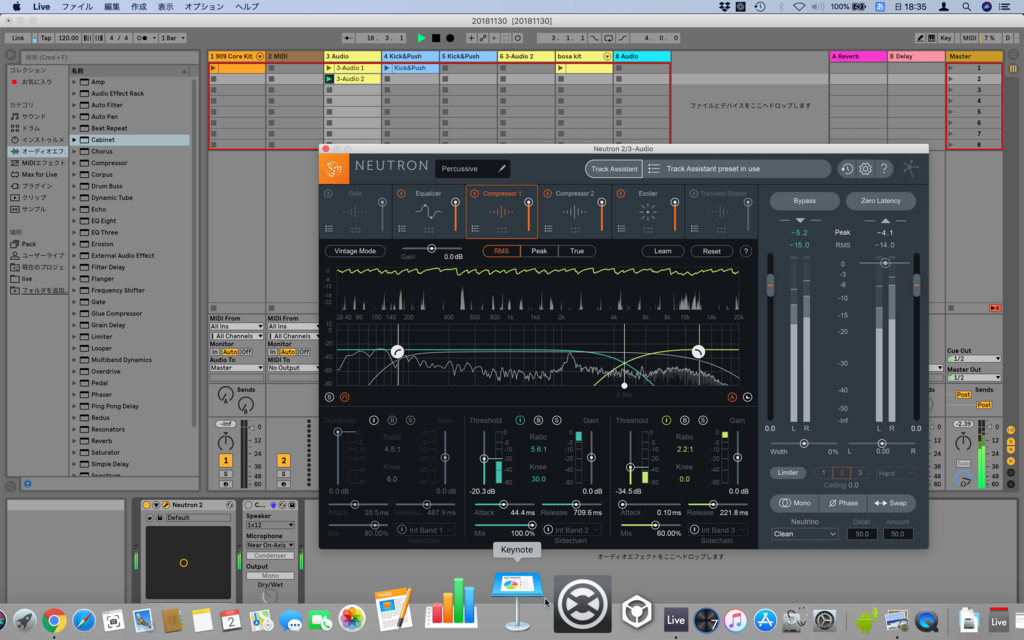
Task: Open Chrome from the Dock
Action: click(54, 620)
